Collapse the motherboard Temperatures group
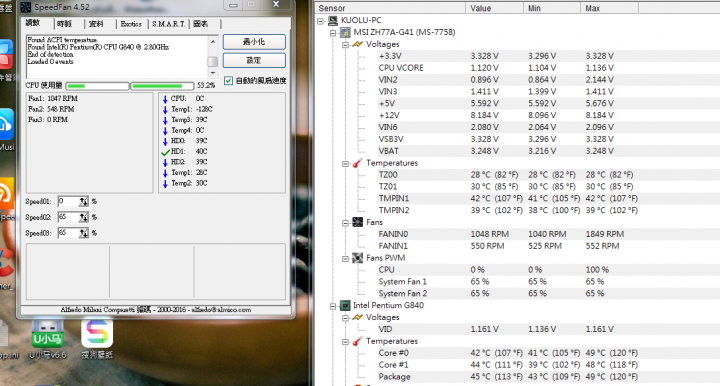Screen dimensions: 720x386 point(345,163)
